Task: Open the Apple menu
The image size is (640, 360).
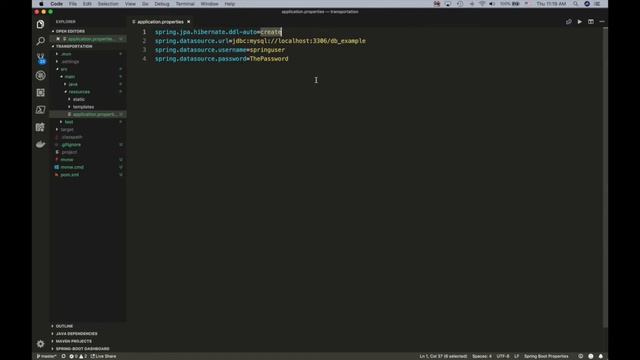Action: tap(41, 4)
